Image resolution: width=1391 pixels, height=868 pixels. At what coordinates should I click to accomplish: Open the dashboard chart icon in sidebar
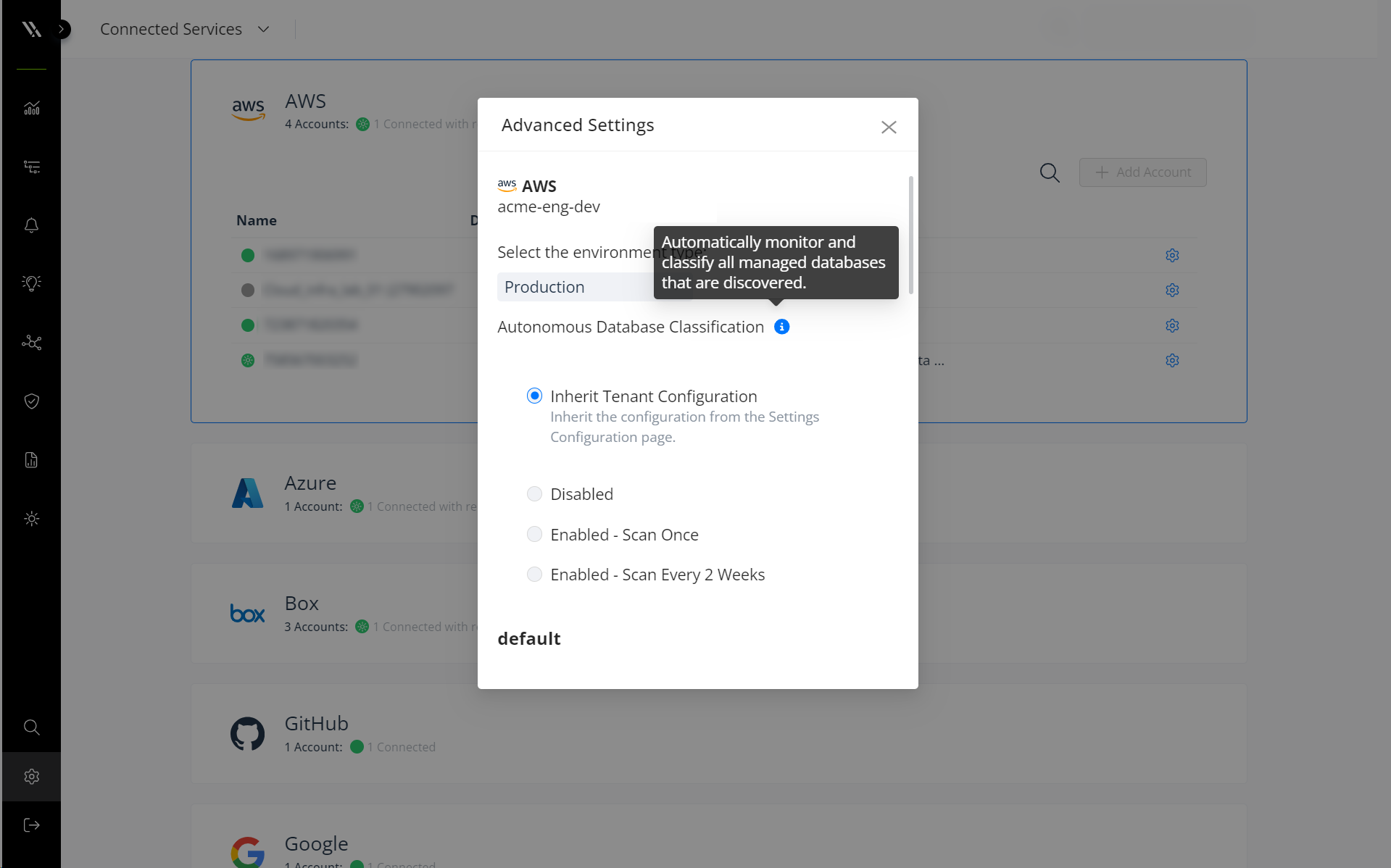(31, 108)
